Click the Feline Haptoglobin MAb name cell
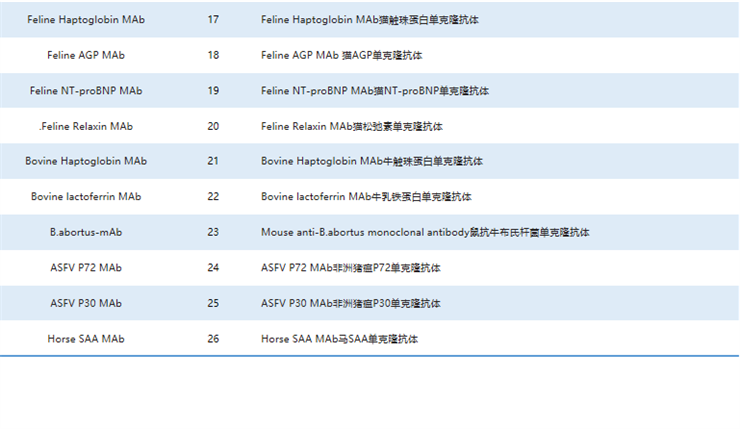 tap(86, 19)
